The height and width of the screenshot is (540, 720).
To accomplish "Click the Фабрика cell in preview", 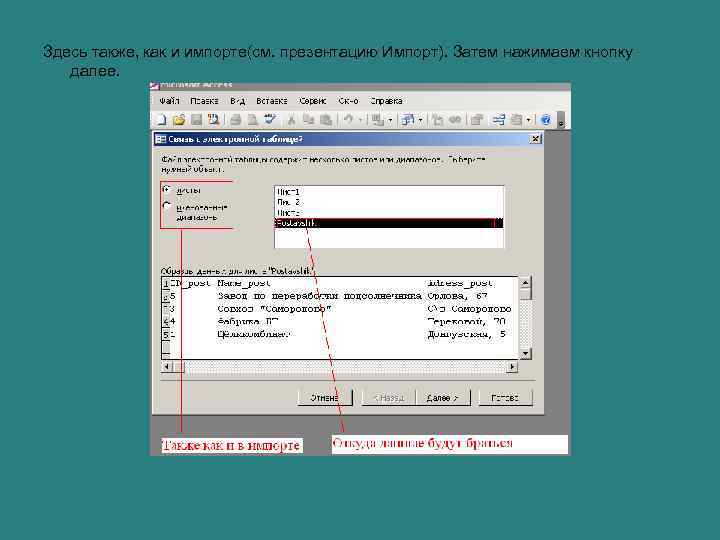I will pos(248,321).
